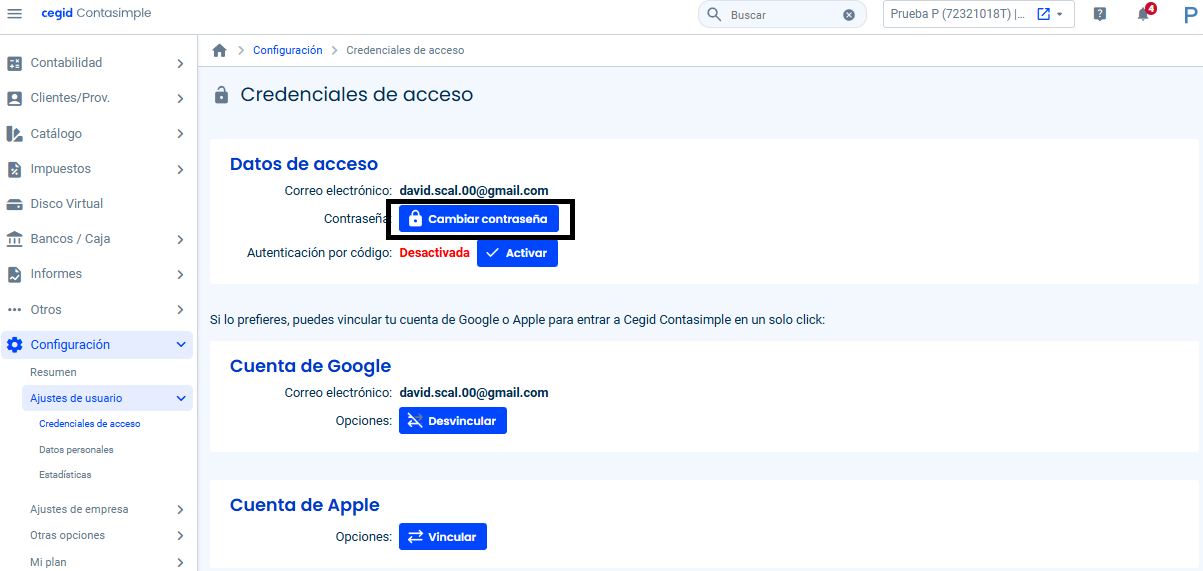This screenshot has height=571, width=1203.
Task: Click the Informes chart icon
Action: tap(14, 274)
